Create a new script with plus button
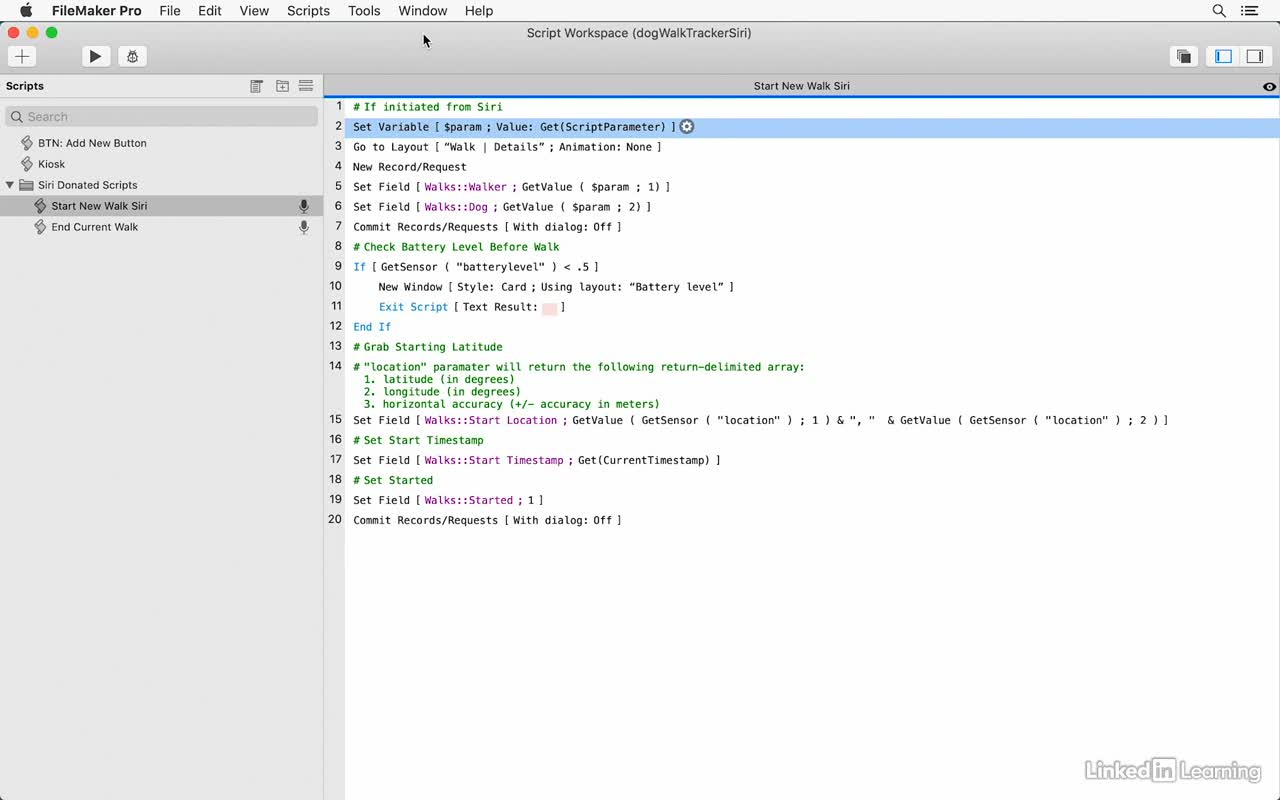Viewport: 1280px width, 800px height. [x=22, y=57]
